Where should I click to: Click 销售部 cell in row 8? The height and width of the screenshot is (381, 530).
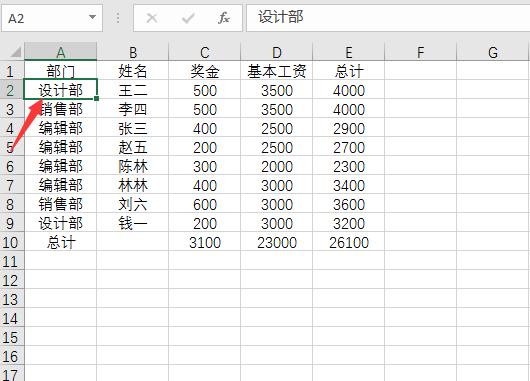[61, 204]
